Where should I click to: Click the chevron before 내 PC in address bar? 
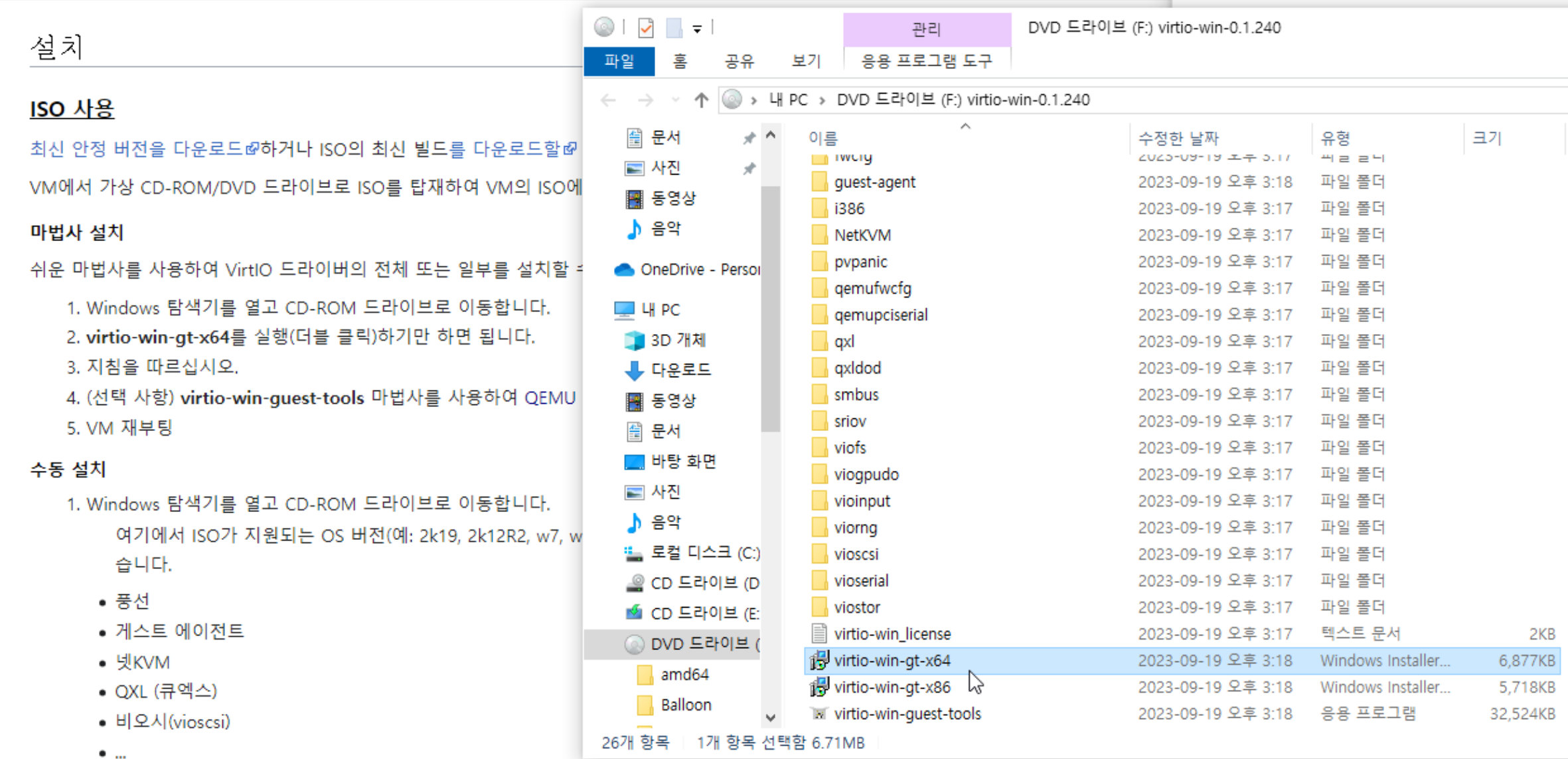coord(753,100)
